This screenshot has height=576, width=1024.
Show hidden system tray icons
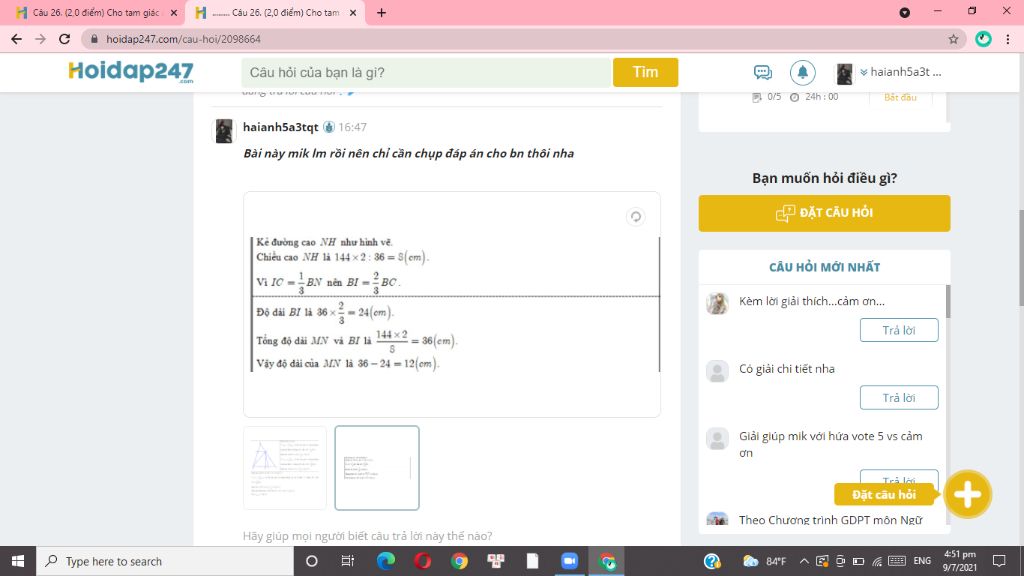click(804, 561)
